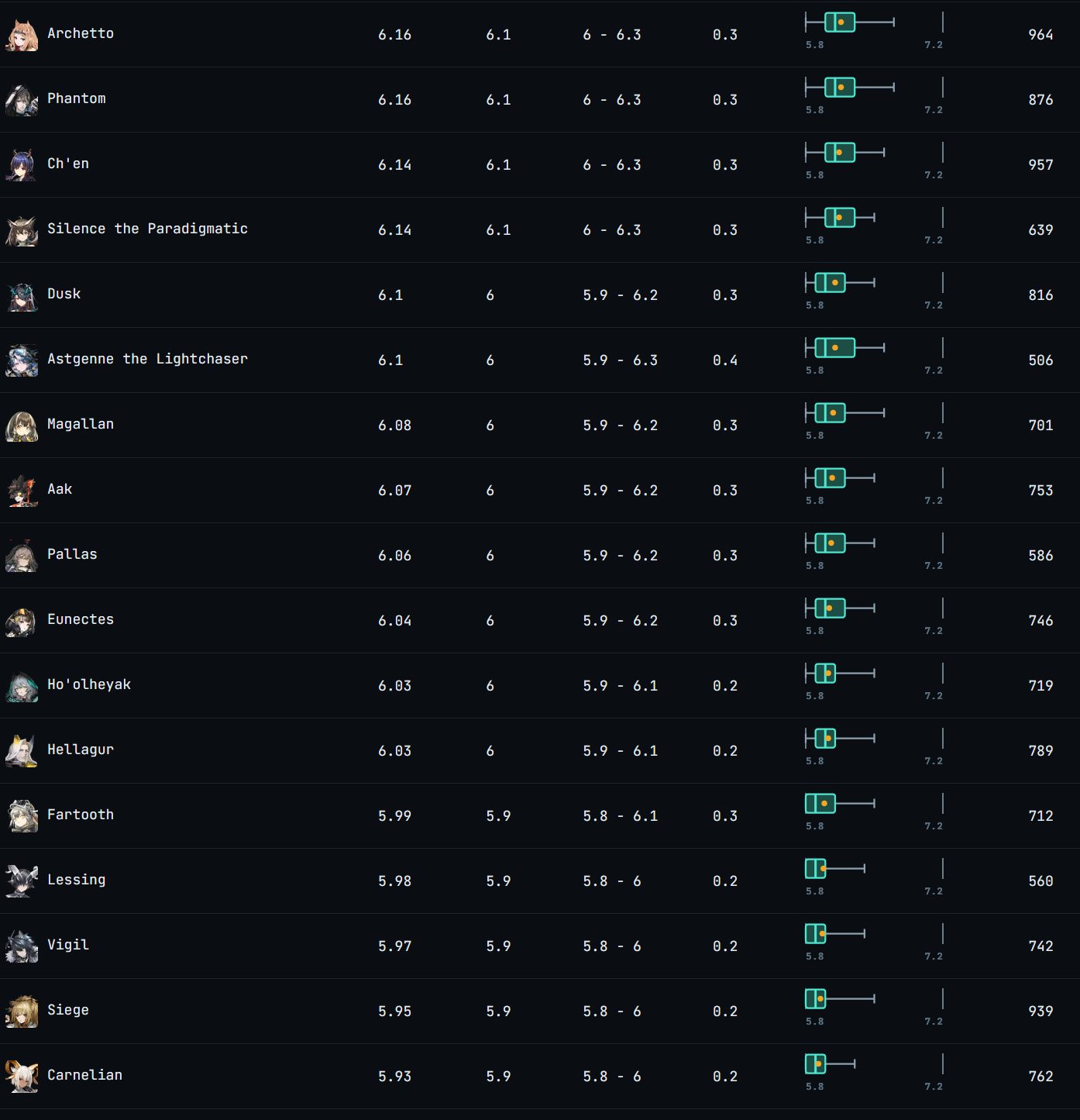
Task: Click the count value 586
Action: point(1040,556)
